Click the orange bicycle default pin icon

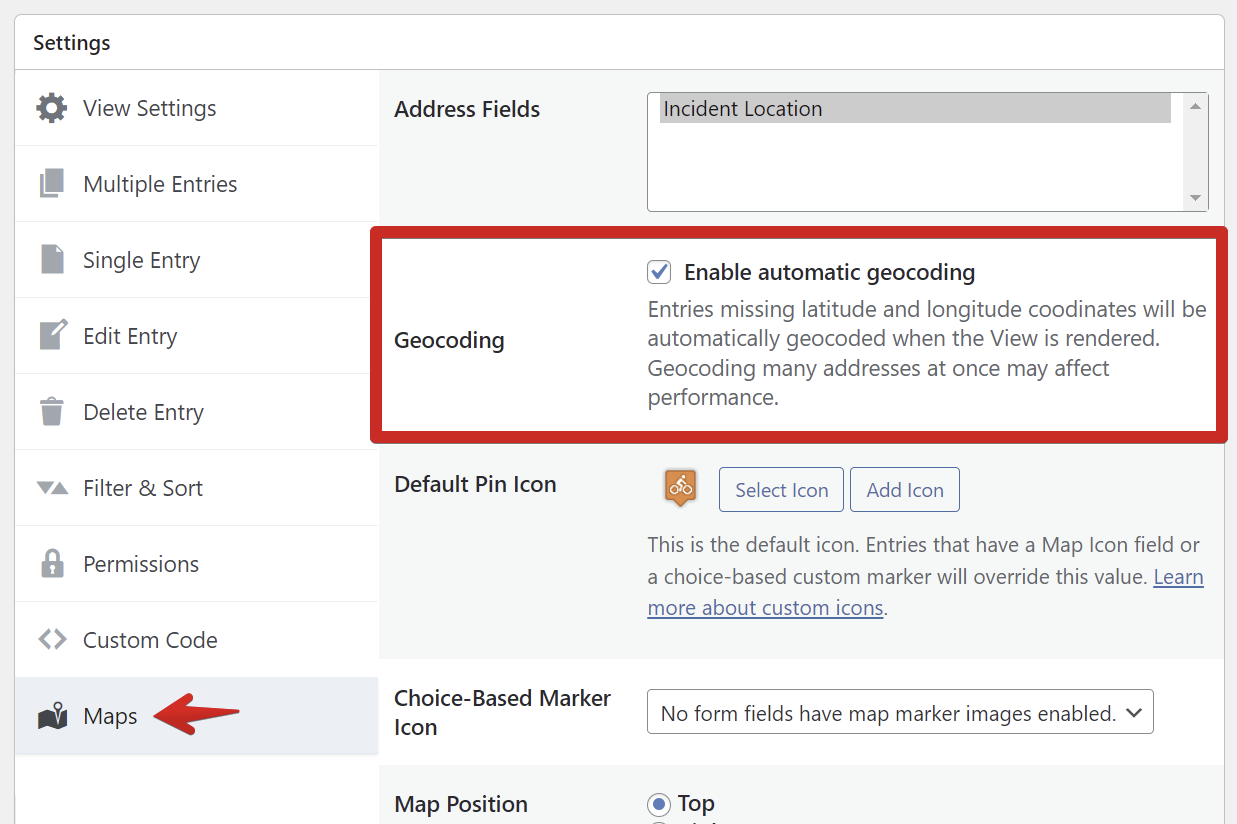[681, 488]
